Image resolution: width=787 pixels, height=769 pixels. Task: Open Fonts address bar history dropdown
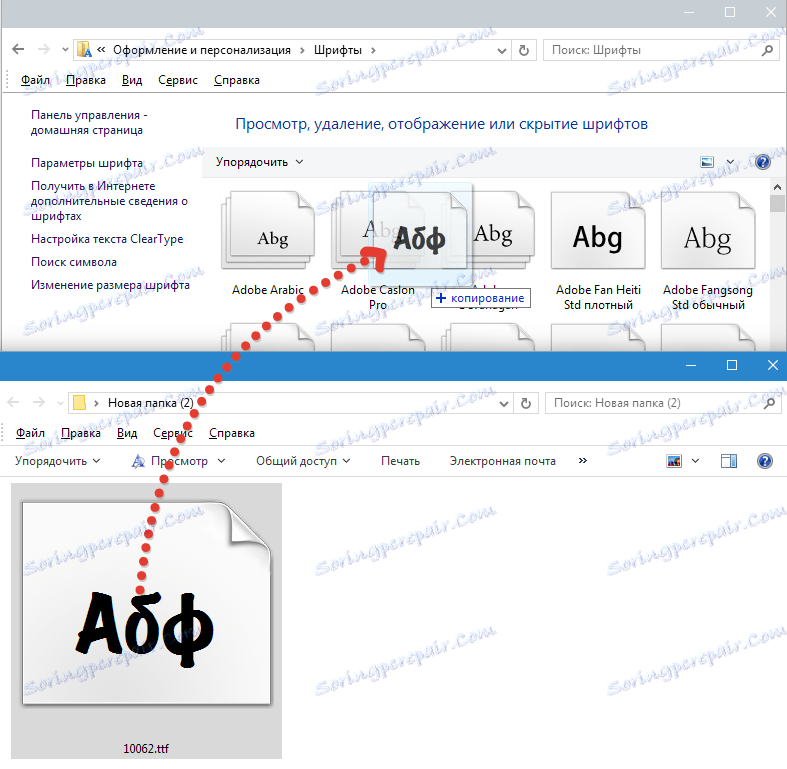[501, 50]
